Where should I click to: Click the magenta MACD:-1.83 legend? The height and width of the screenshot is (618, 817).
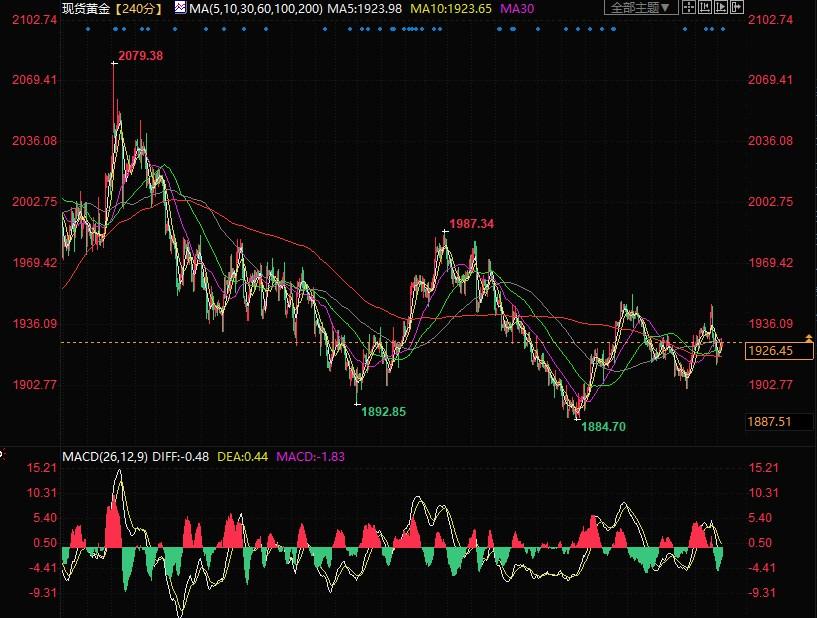click(312, 457)
